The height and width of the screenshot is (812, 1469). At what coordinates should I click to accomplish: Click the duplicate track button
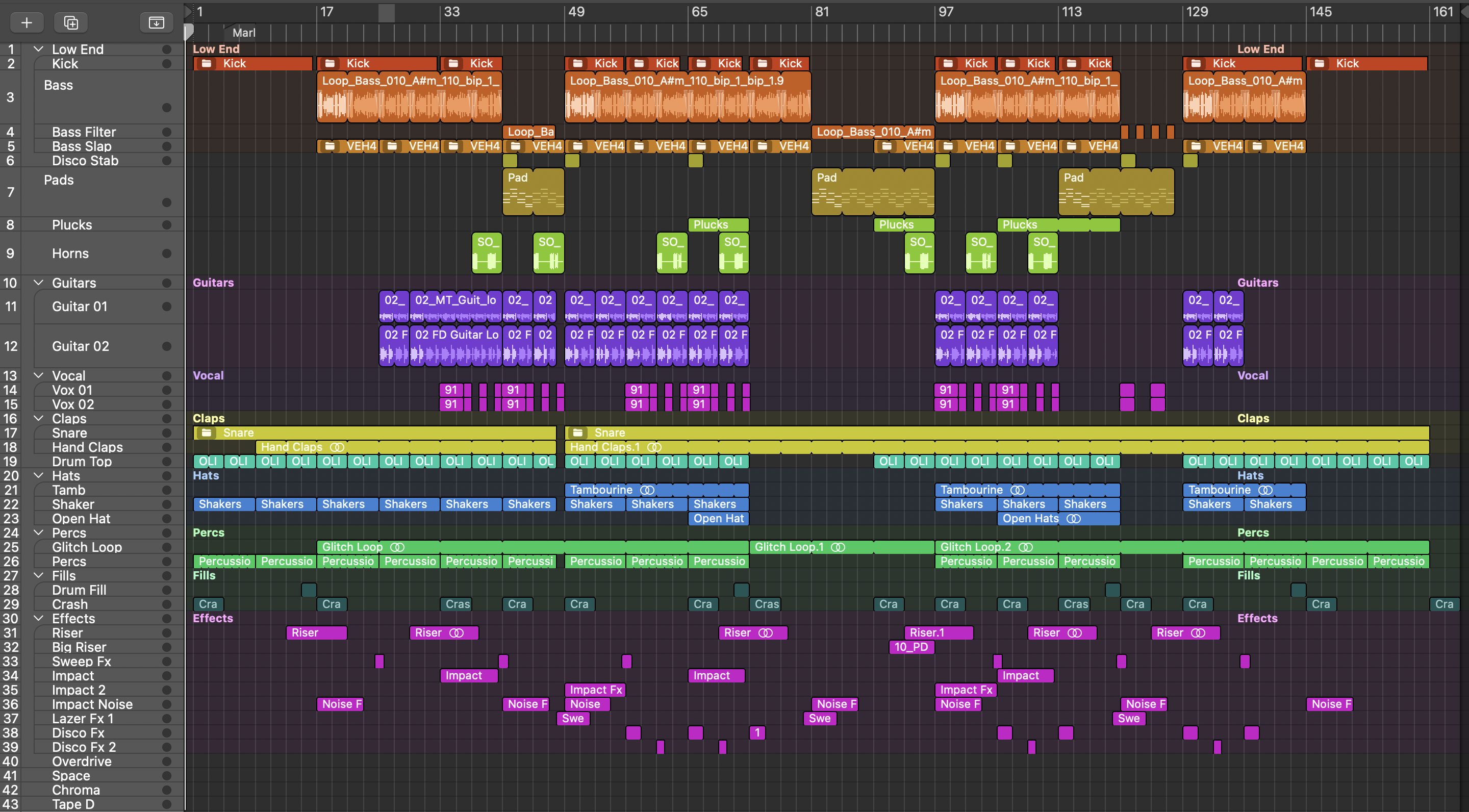click(x=71, y=22)
